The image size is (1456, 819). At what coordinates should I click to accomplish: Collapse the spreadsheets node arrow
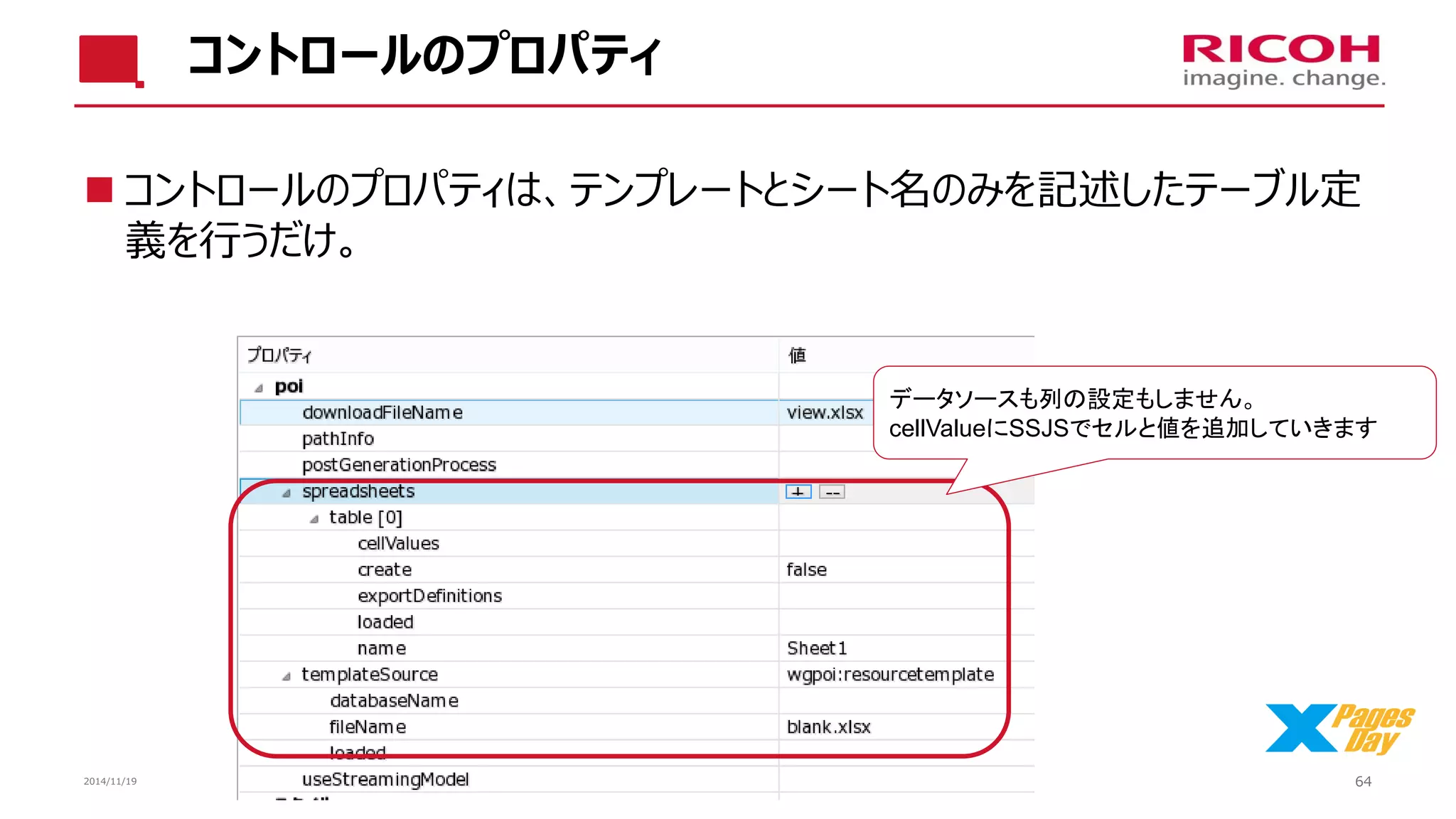pyautogui.click(x=287, y=493)
